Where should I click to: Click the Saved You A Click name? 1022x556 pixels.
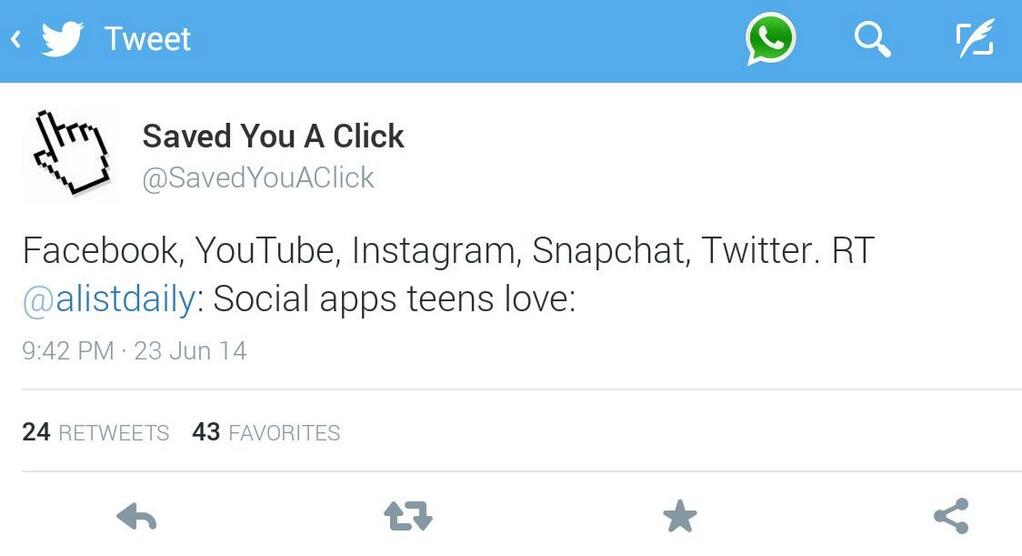(273, 136)
